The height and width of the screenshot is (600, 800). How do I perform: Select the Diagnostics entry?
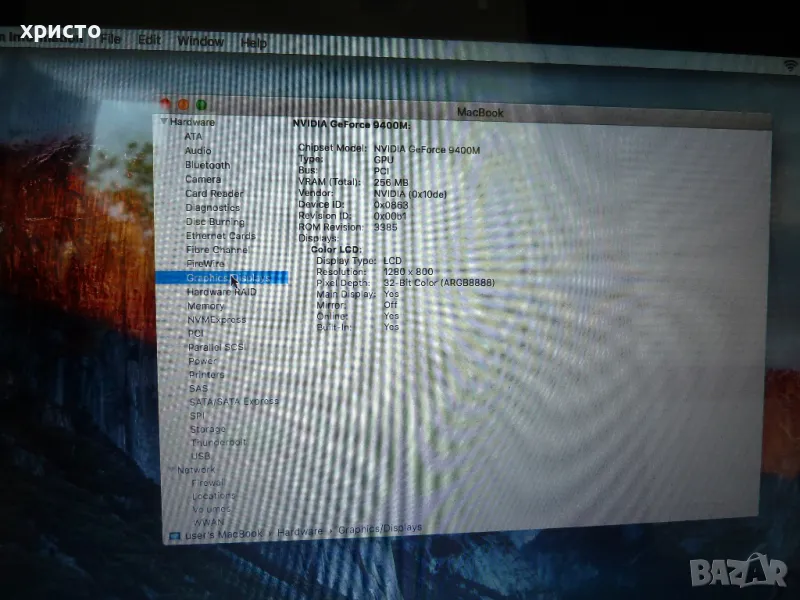point(213,208)
